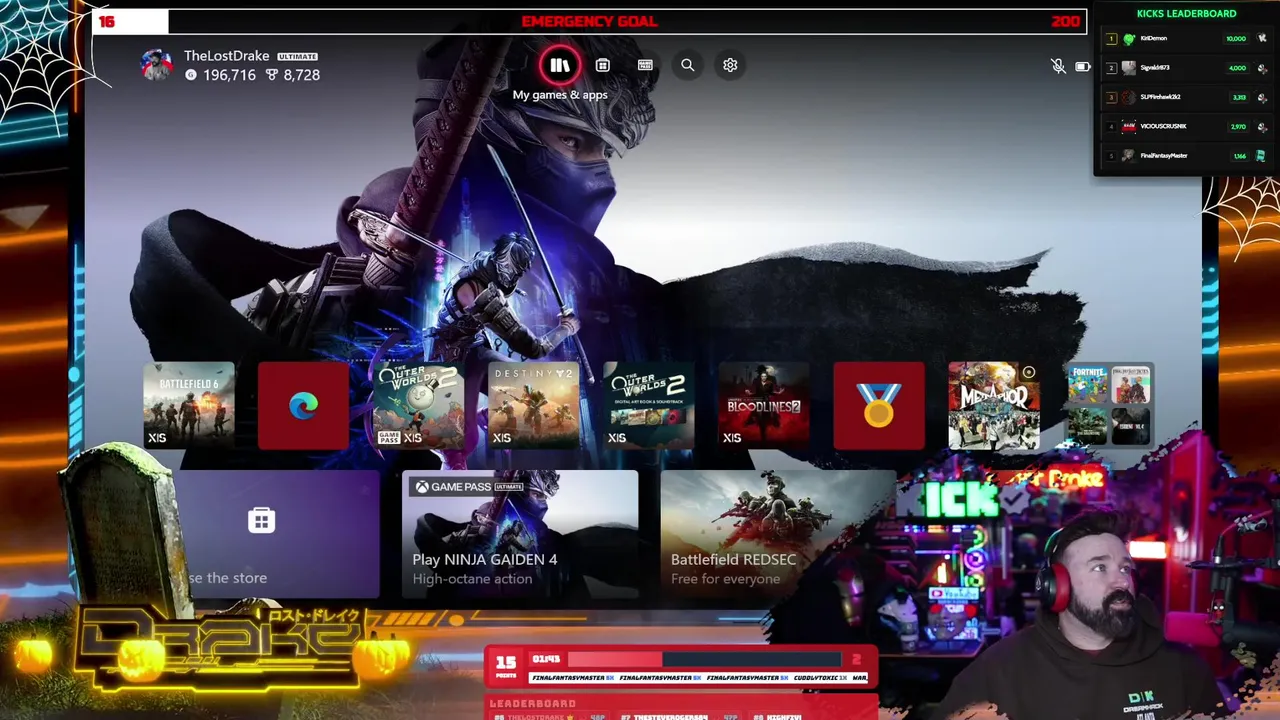
Task: Select the VICIOUSCRUSNIK leaderboard row
Action: [1186, 127]
